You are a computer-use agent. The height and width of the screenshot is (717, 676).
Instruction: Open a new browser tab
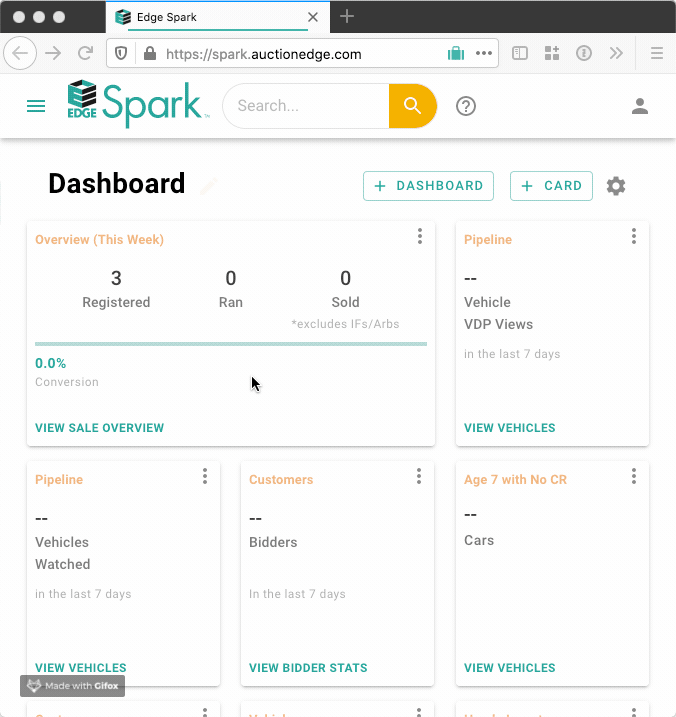[347, 17]
